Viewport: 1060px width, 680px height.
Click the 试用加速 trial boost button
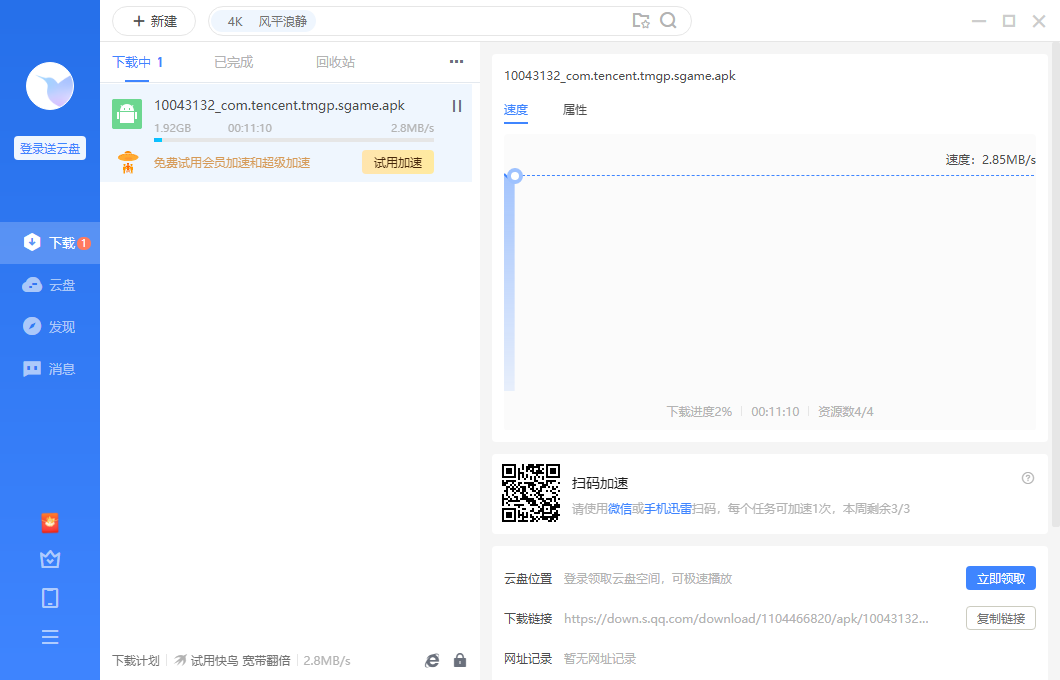pos(398,162)
